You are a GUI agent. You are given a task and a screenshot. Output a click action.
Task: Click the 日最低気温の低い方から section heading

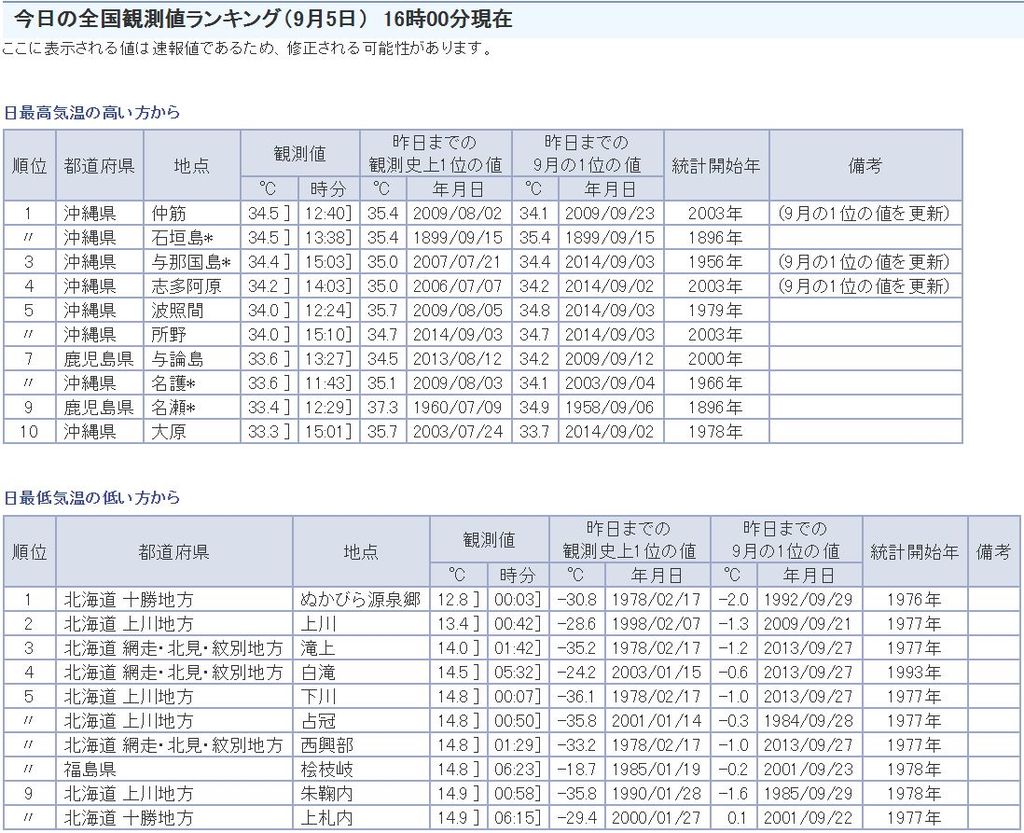click(91, 497)
